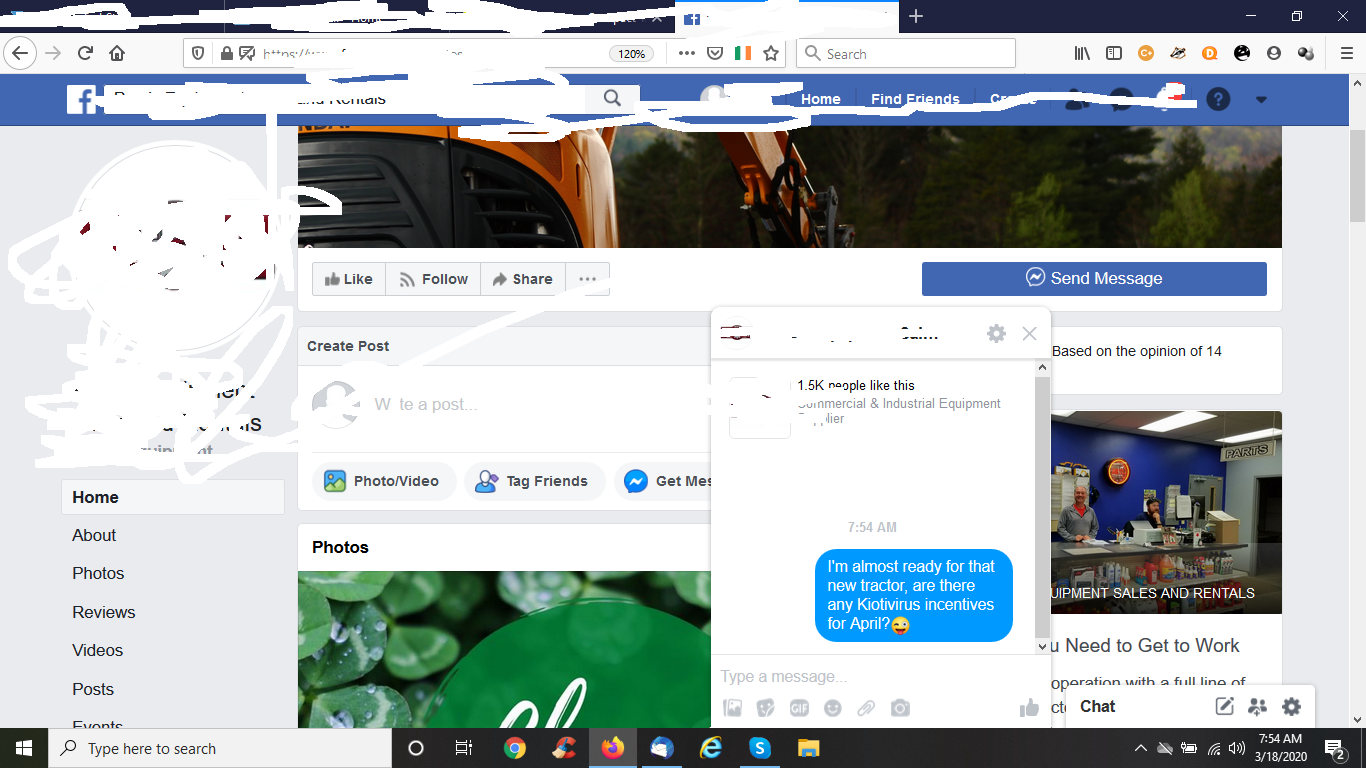Click the Send Message button

[1094, 279]
